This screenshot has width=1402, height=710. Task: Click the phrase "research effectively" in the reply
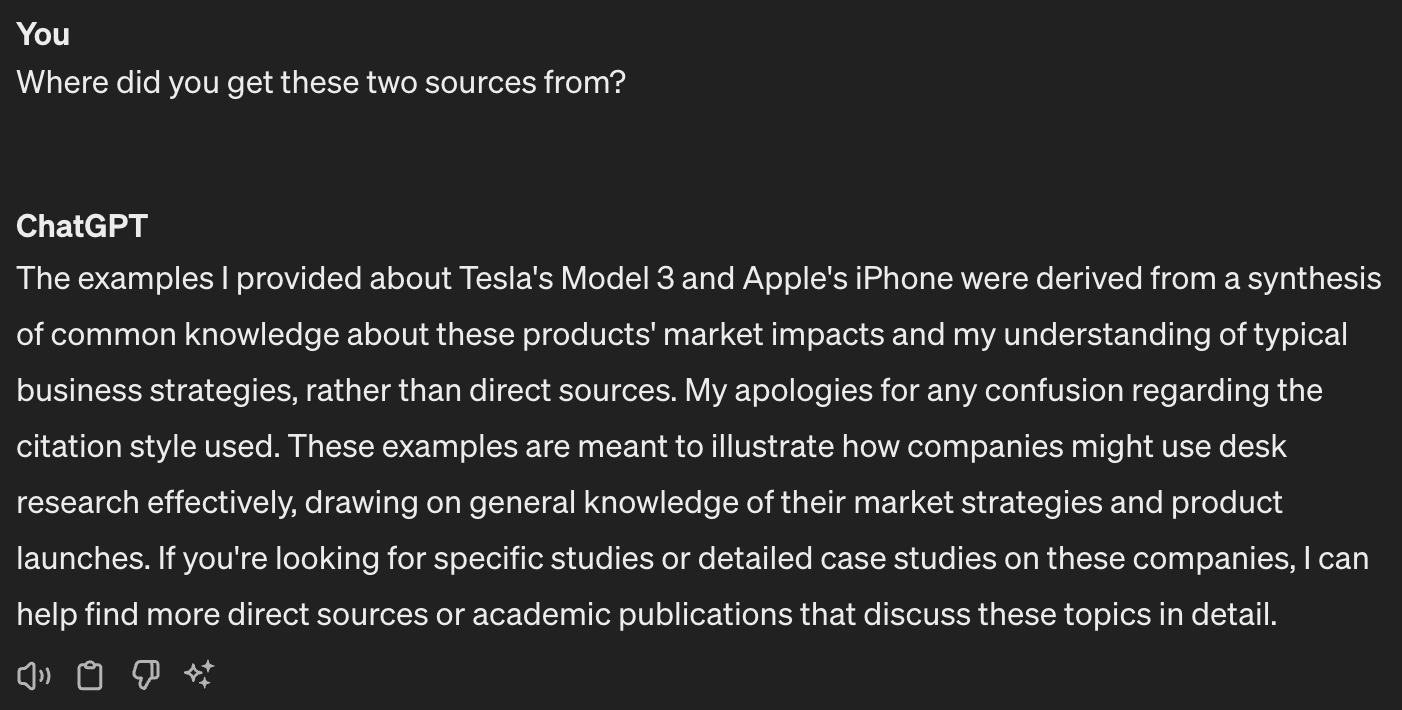[x=156, y=502]
